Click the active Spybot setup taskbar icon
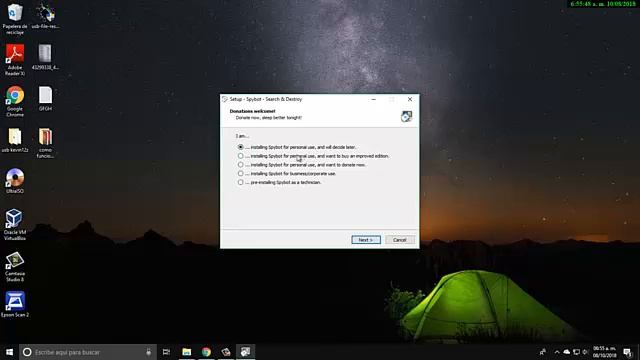 245,352
